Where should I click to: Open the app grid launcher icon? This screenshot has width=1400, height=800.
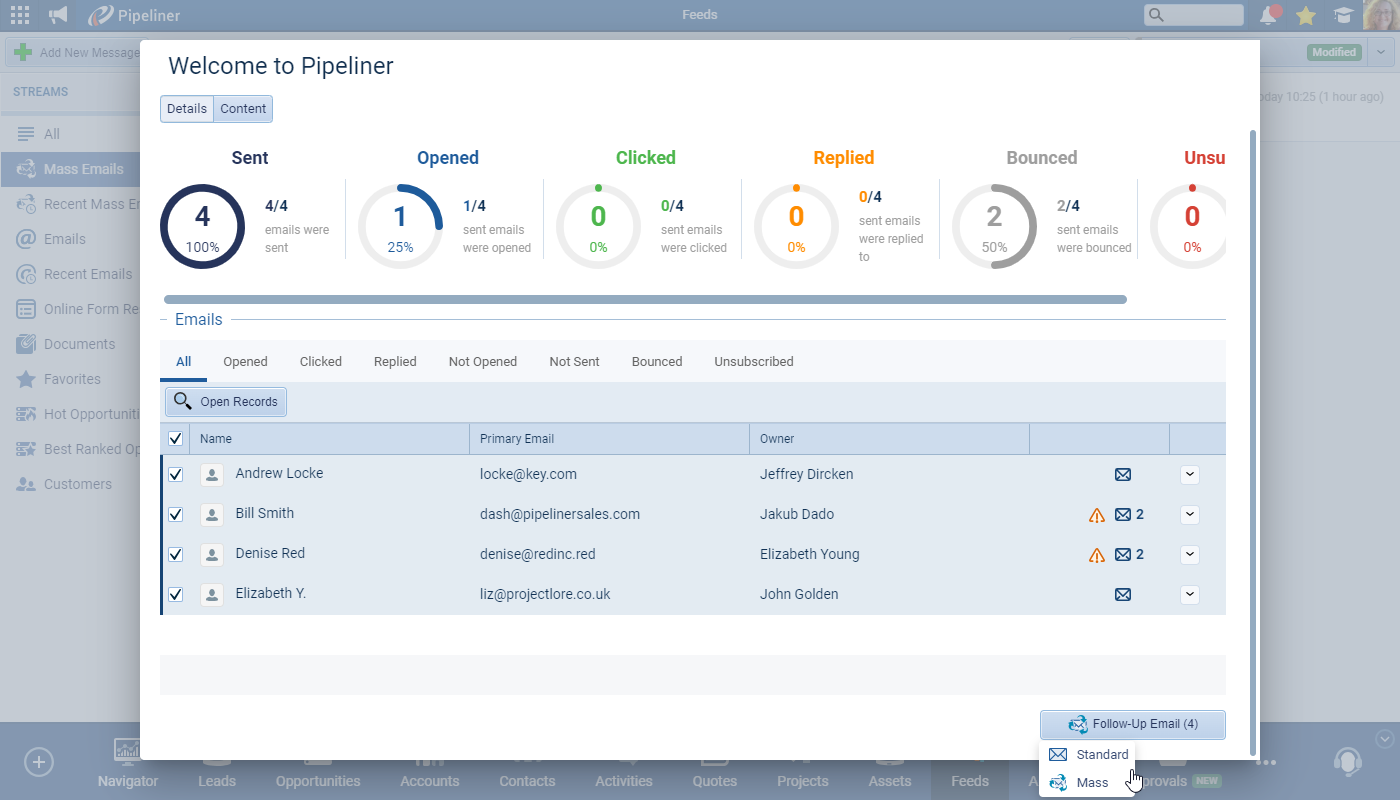[x=19, y=15]
